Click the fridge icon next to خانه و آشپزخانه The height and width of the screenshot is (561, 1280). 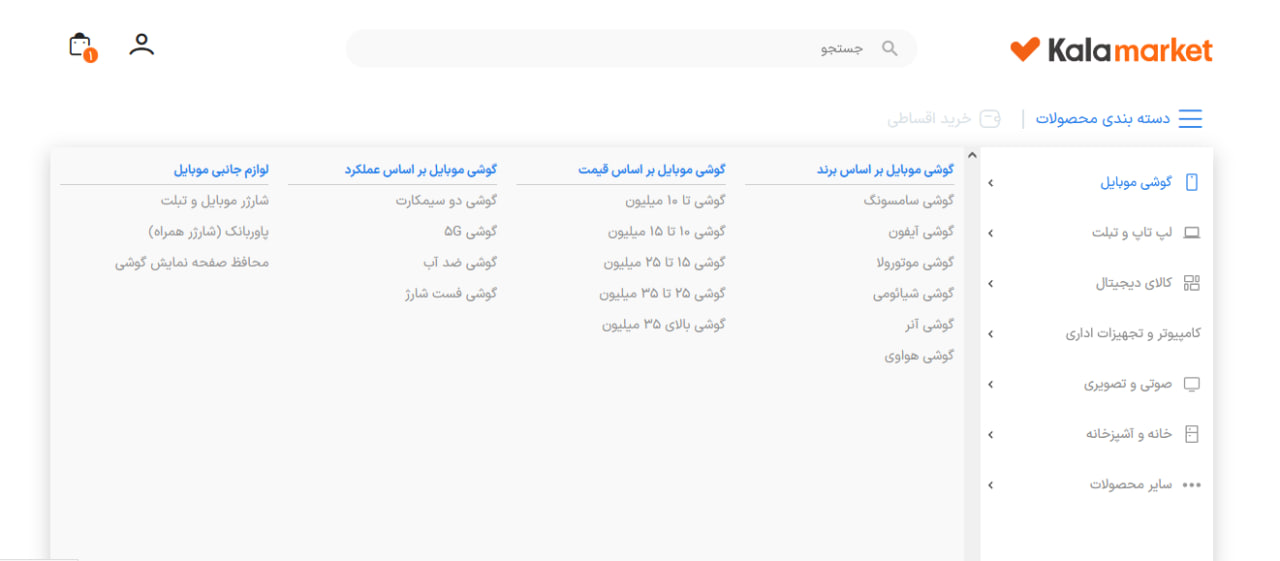(x=1191, y=434)
